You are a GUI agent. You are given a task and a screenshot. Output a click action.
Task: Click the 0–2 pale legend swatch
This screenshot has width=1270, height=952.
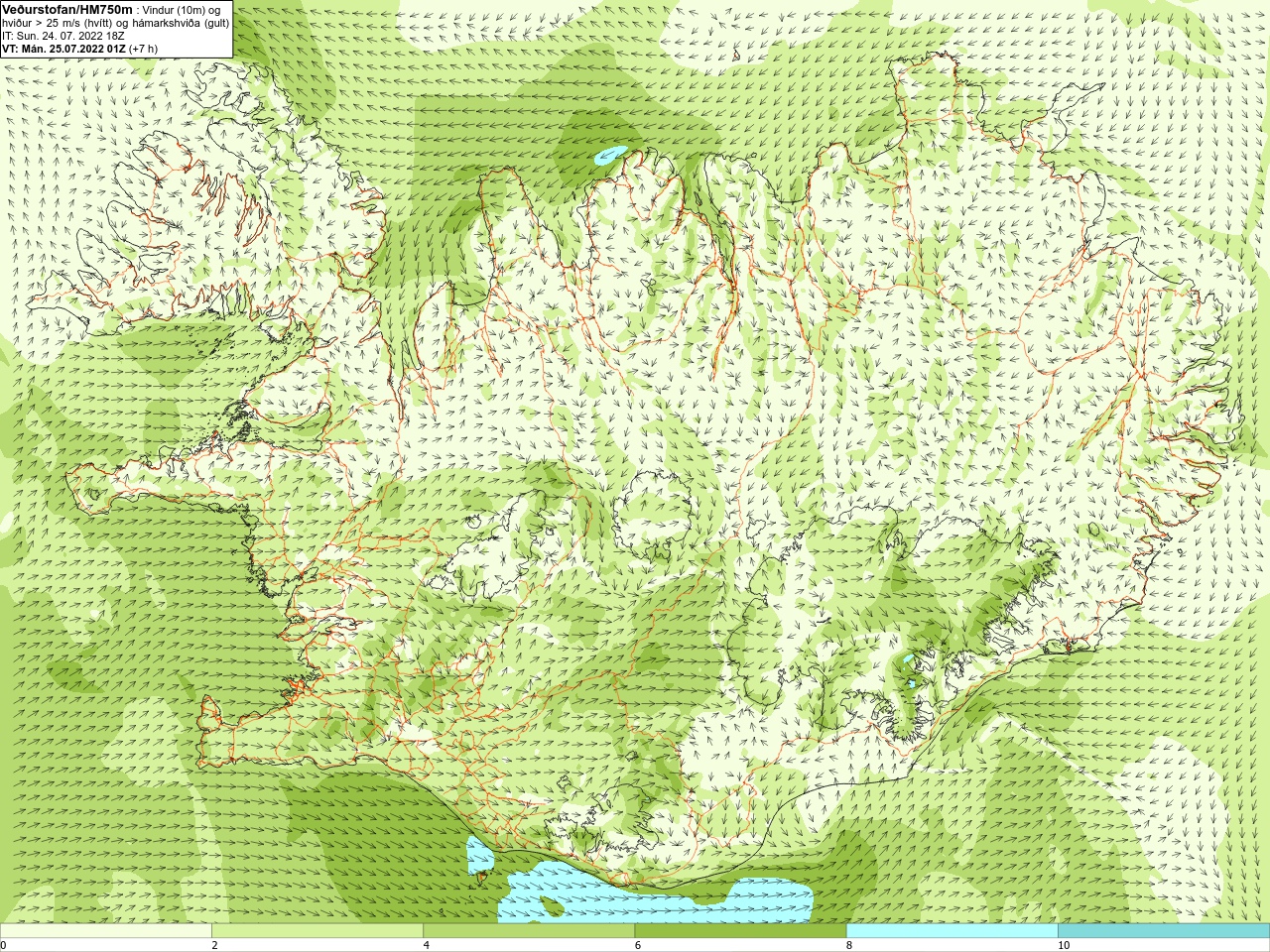pyautogui.click(x=106, y=931)
